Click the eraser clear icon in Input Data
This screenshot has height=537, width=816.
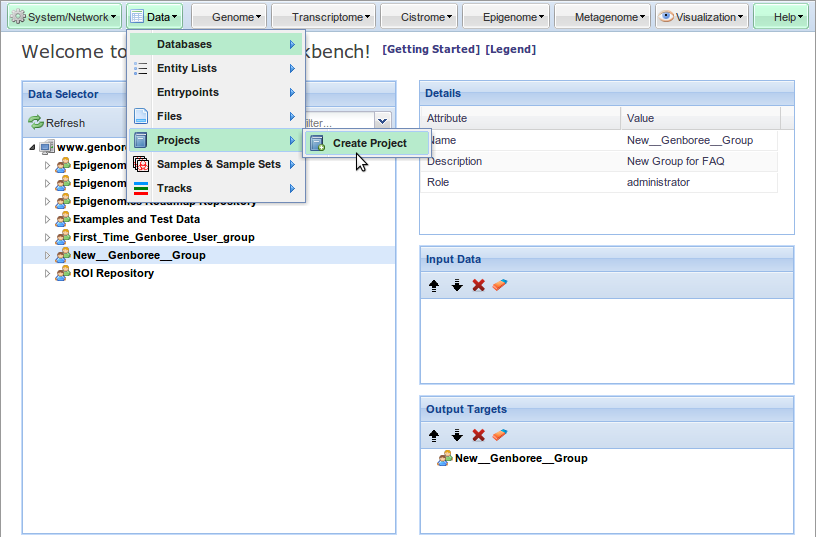(501, 286)
